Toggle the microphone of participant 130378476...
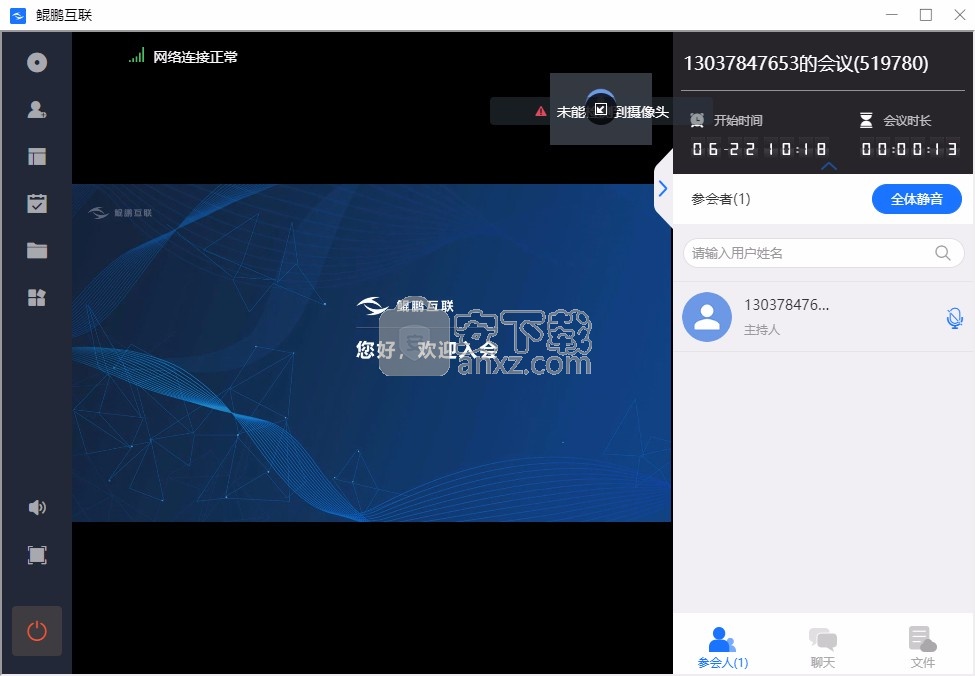This screenshot has width=975, height=676. point(954,318)
